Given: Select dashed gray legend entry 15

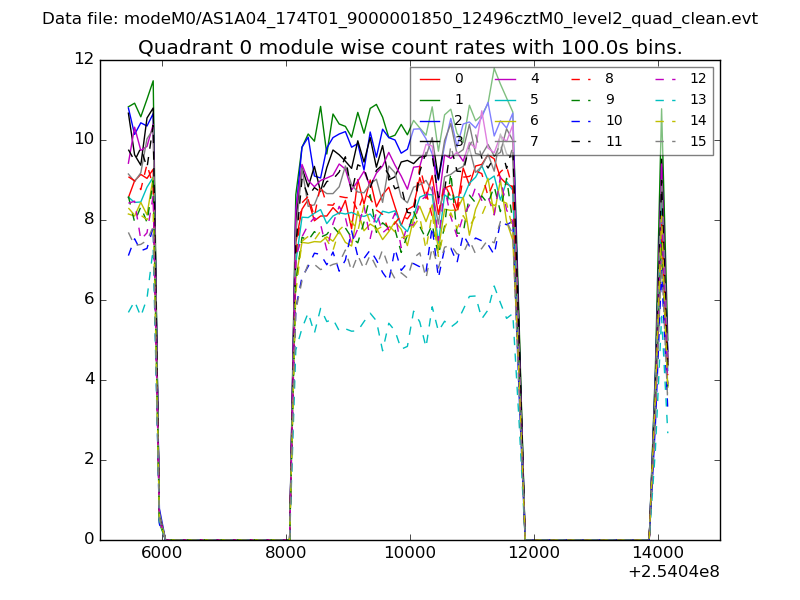Looking at the screenshot, I should point(665,141).
